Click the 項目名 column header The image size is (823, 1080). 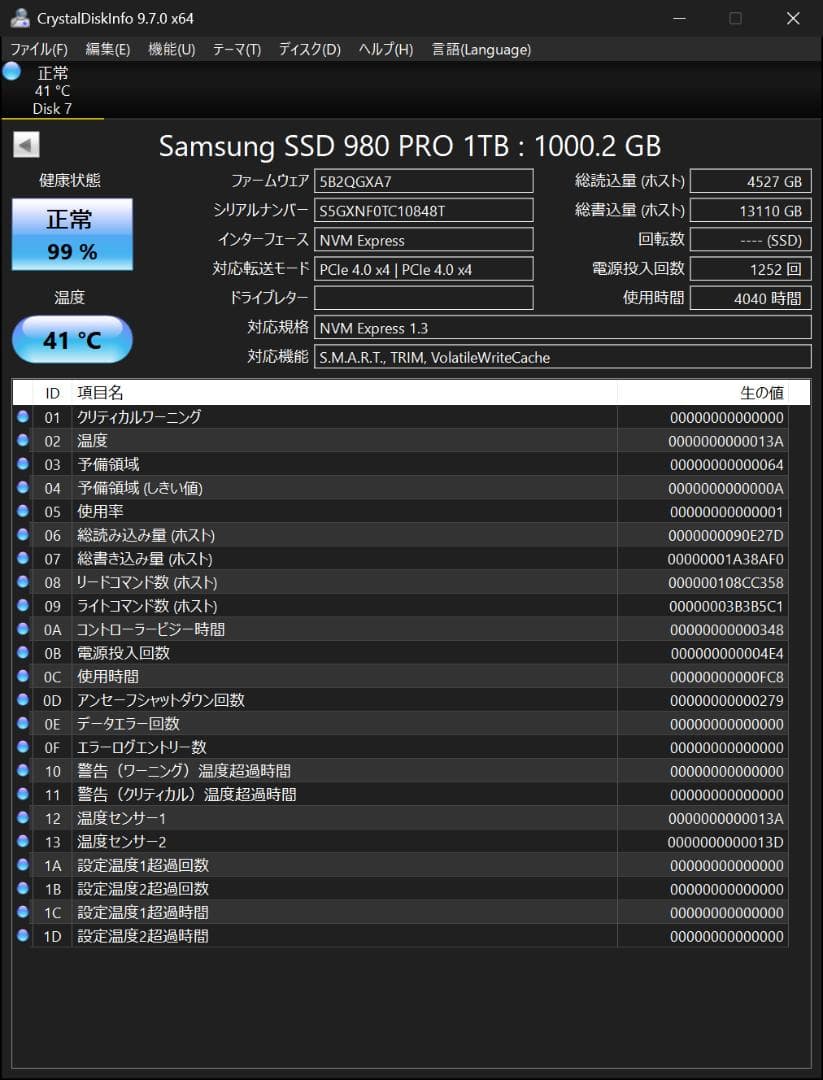point(344,393)
